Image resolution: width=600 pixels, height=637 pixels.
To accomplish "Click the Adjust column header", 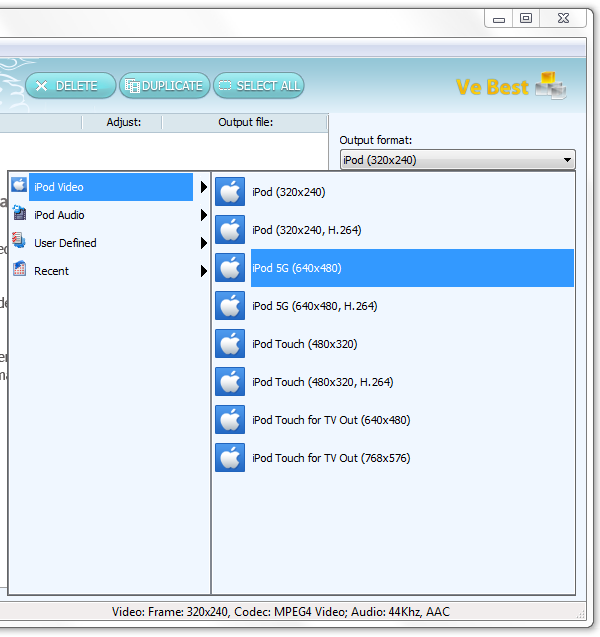I will click(x=123, y=122).
